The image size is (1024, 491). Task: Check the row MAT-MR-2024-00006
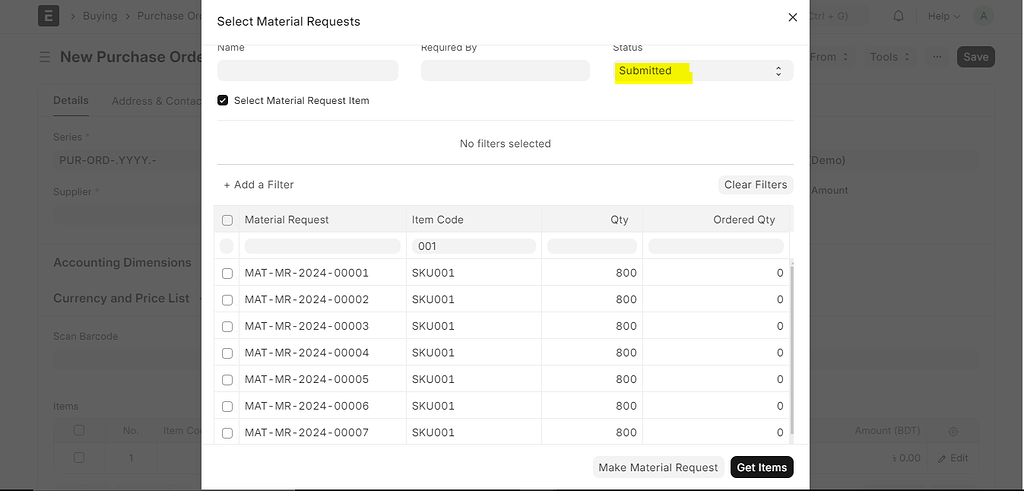coord(227,407)
